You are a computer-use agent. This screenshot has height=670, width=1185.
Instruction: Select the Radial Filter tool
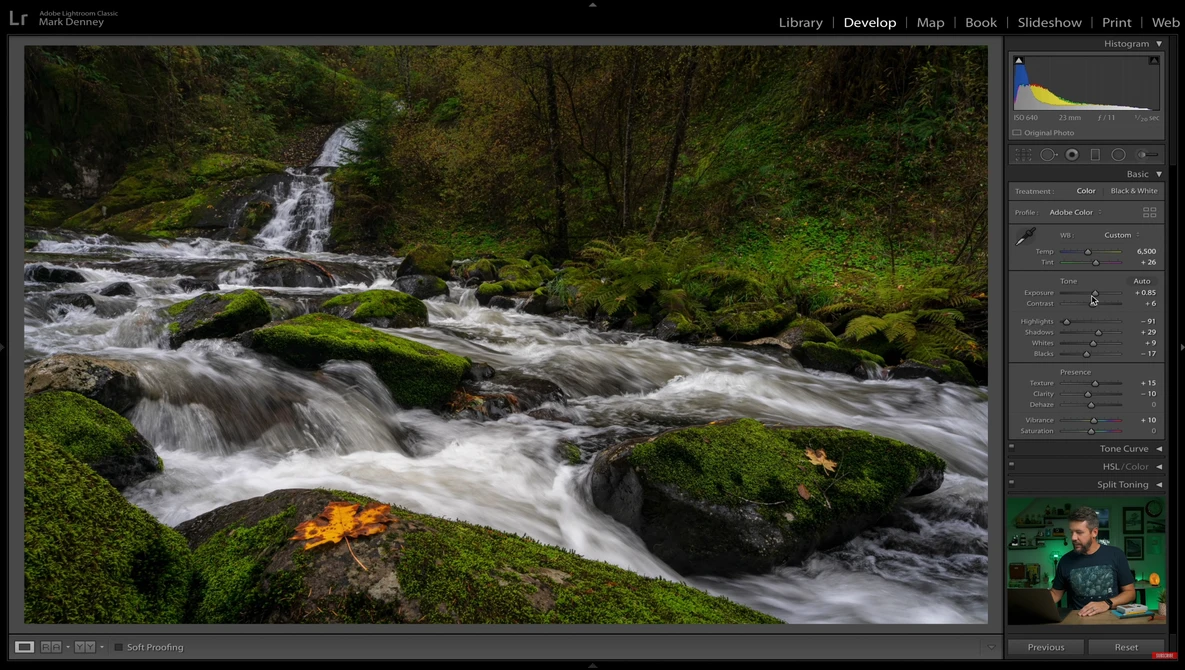[1118, 155]
